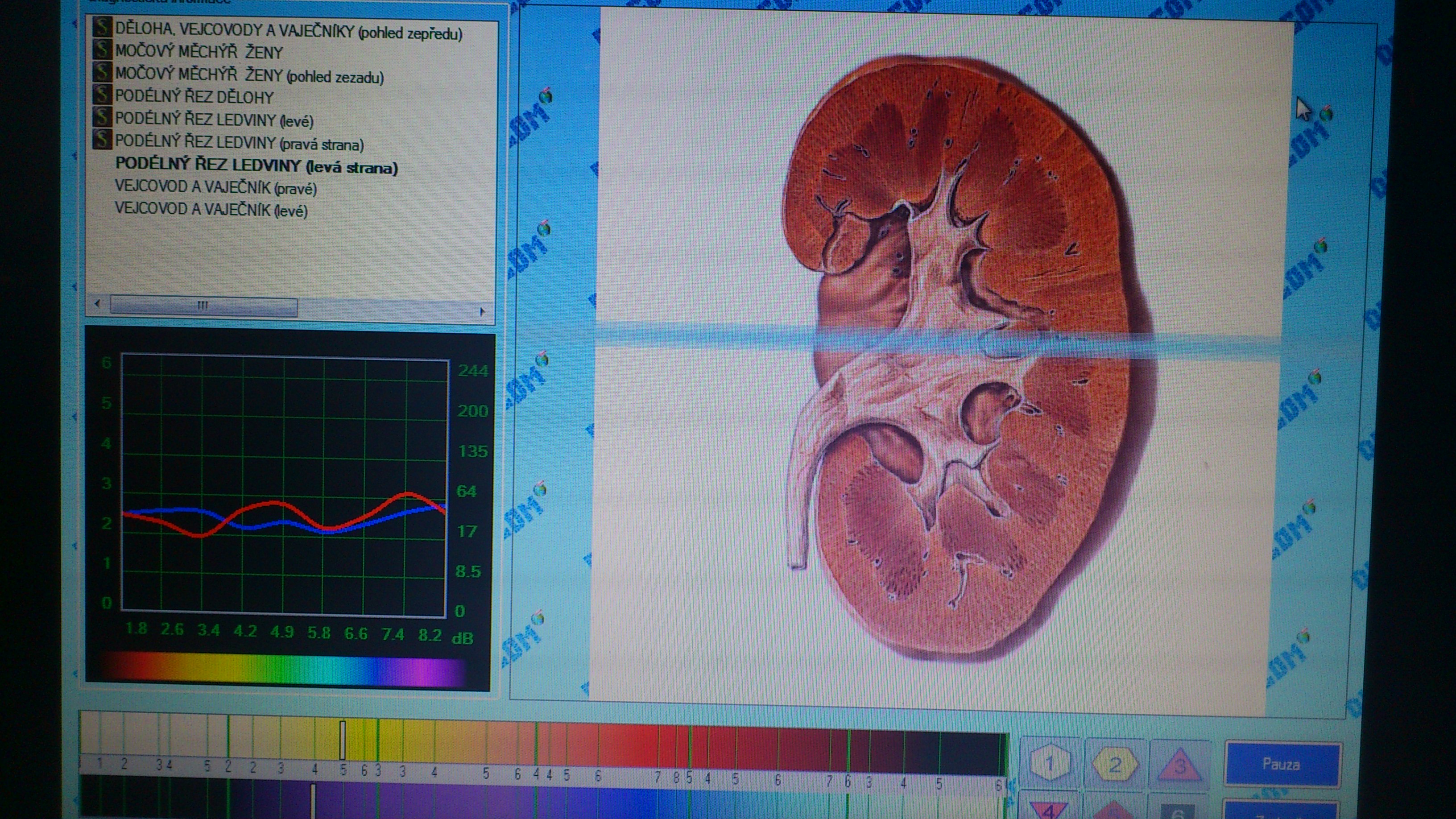The image size is (1456, 819).
Task: Click the level 4 inverted triangle icon
Action: click(1048, 811)
